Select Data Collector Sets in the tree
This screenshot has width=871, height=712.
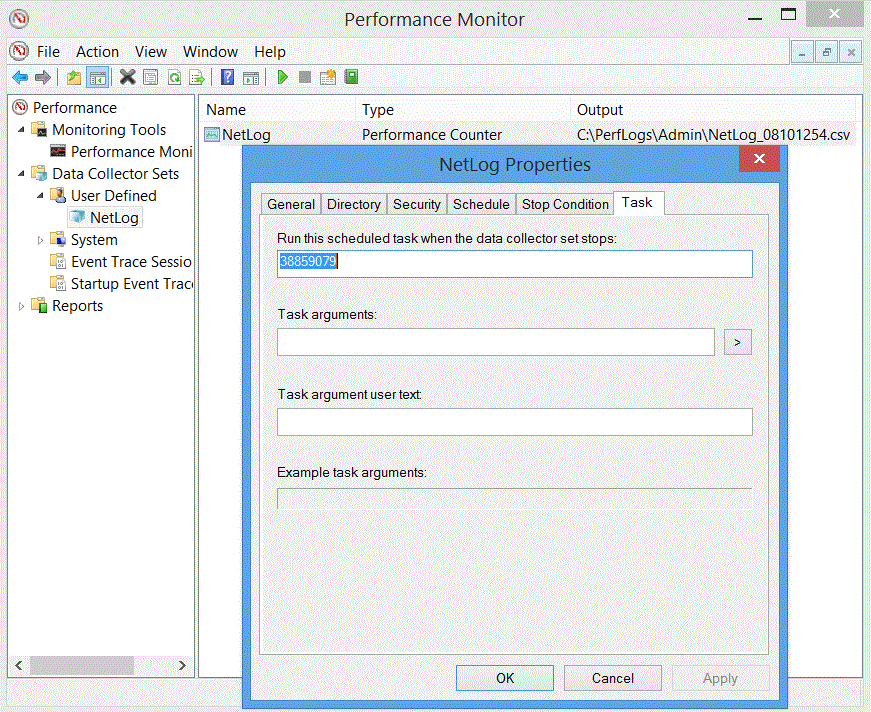point(116,174)
